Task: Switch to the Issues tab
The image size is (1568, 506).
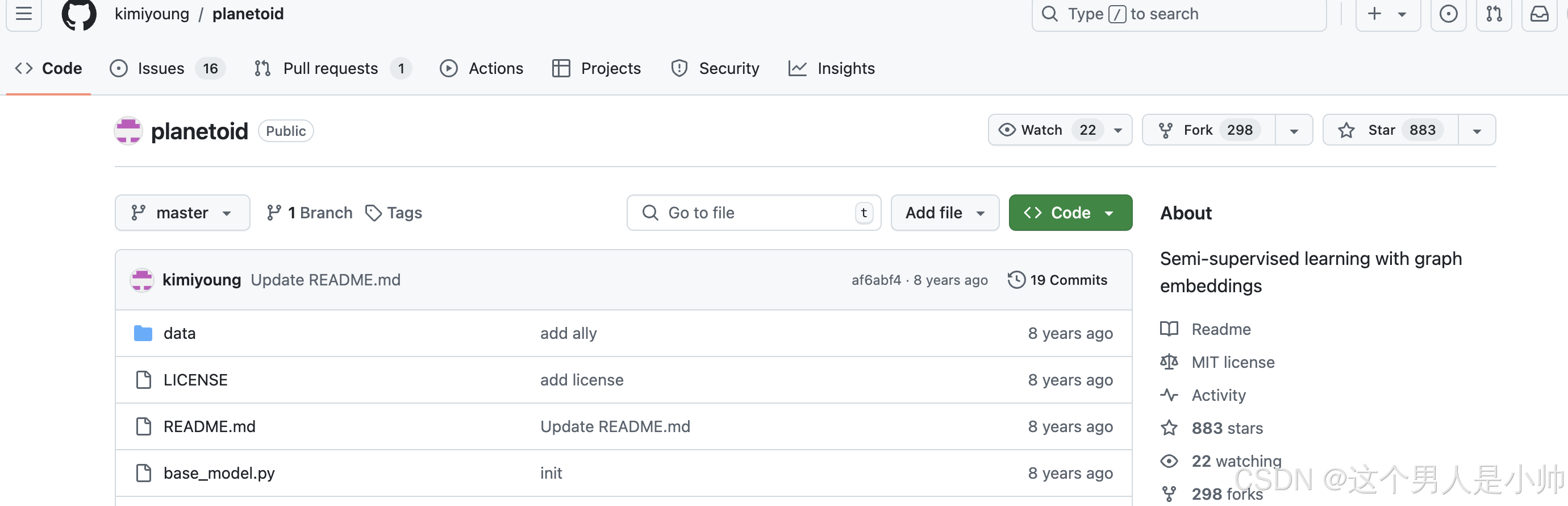Action: [161, 68]
